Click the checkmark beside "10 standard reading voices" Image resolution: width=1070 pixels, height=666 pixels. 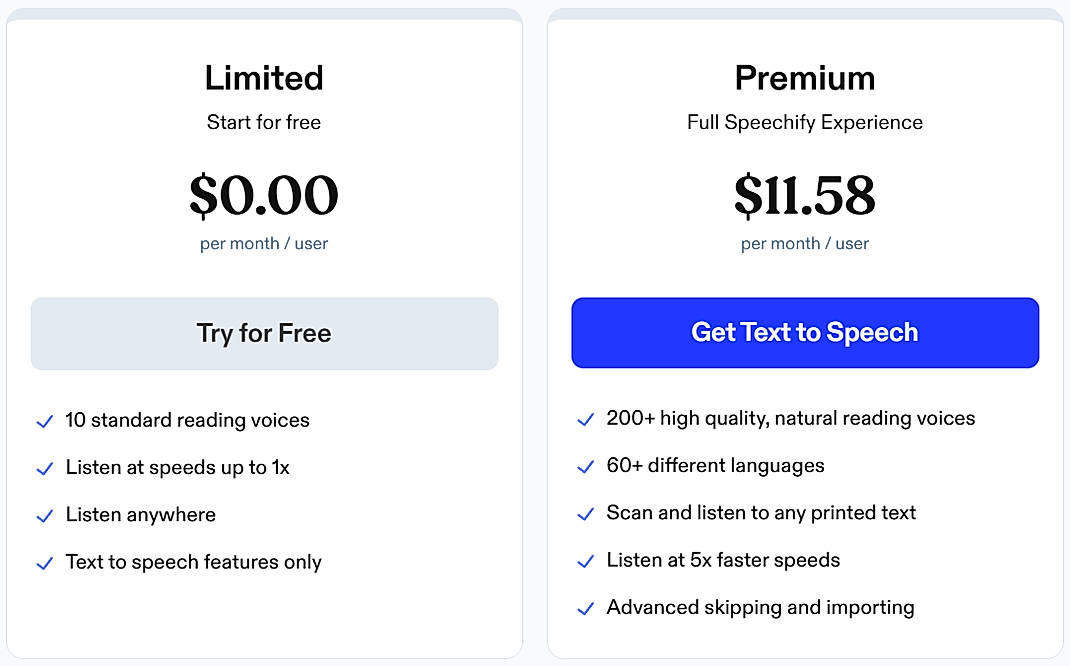(44, 421)
